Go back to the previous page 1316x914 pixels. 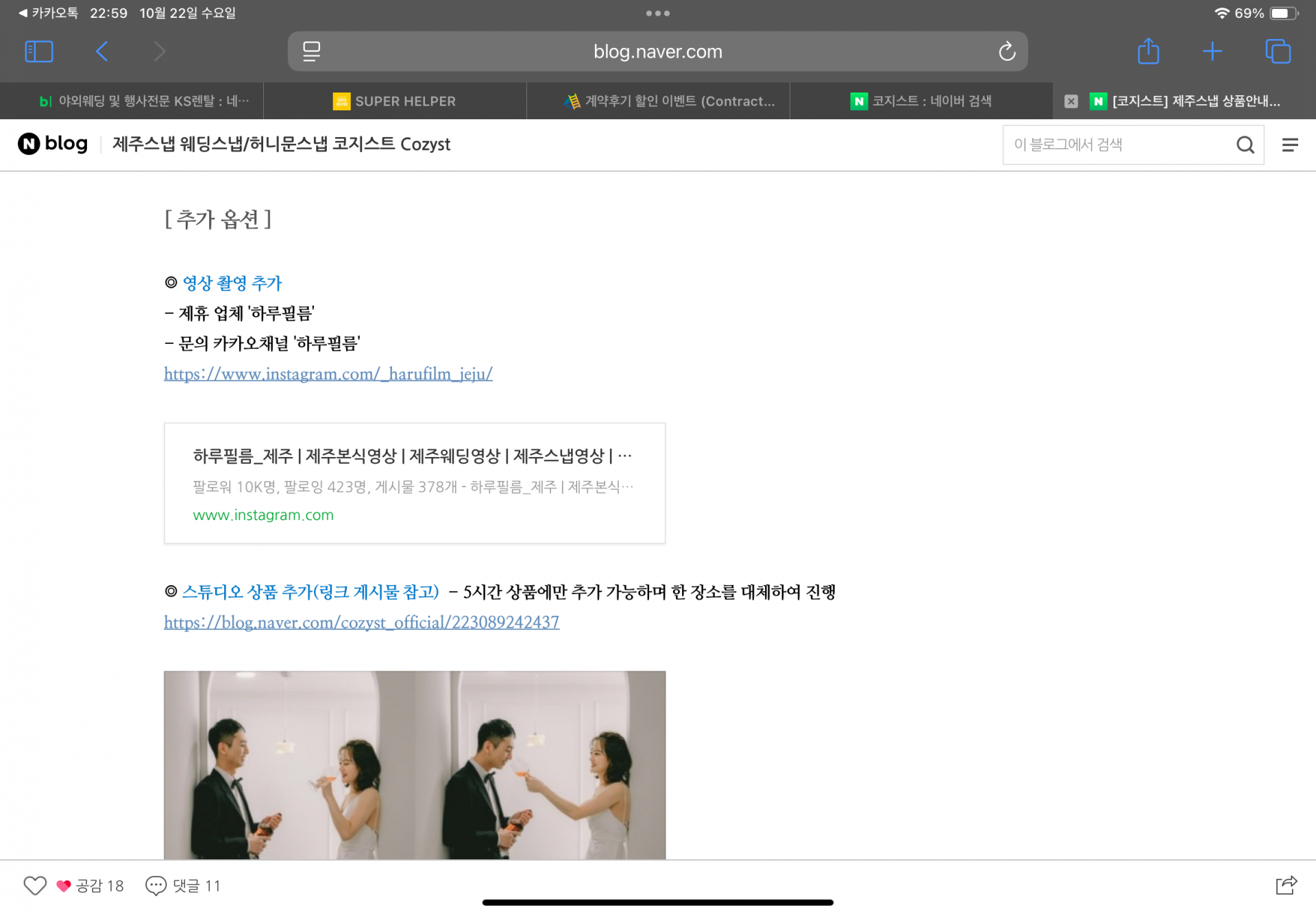point(101,51)
